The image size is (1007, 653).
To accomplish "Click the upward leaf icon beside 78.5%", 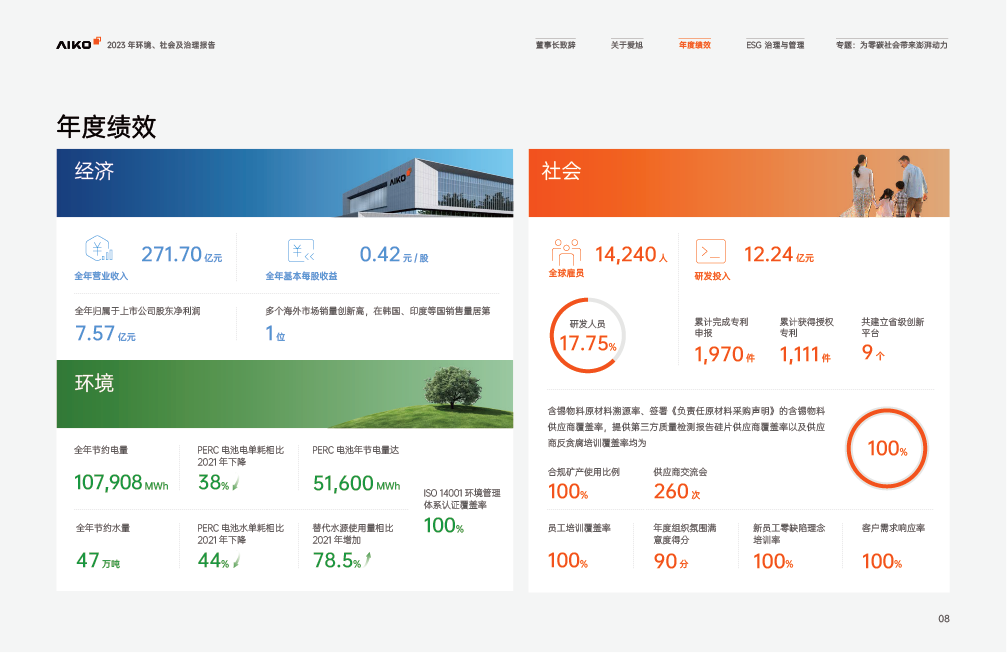I will click(x=368, y=561).
